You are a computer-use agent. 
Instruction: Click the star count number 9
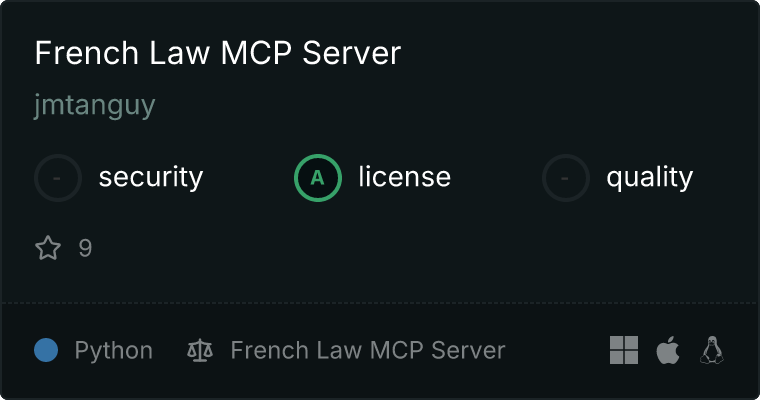click(x=85, y=248)
